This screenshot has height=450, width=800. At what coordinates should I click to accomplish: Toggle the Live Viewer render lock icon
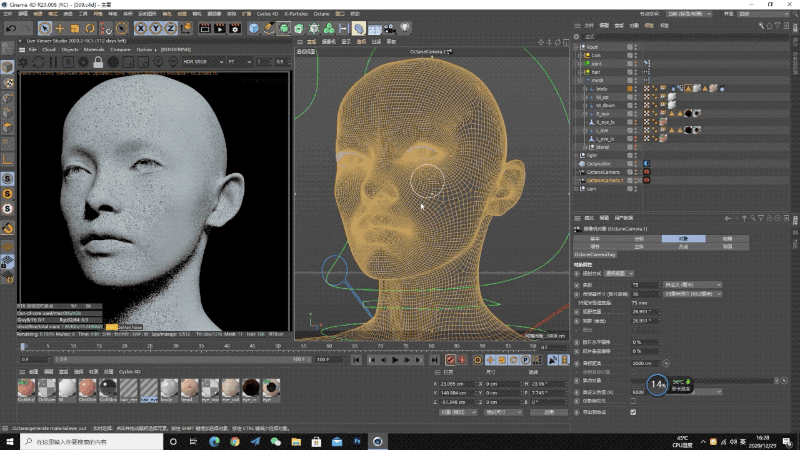[98, 62]
